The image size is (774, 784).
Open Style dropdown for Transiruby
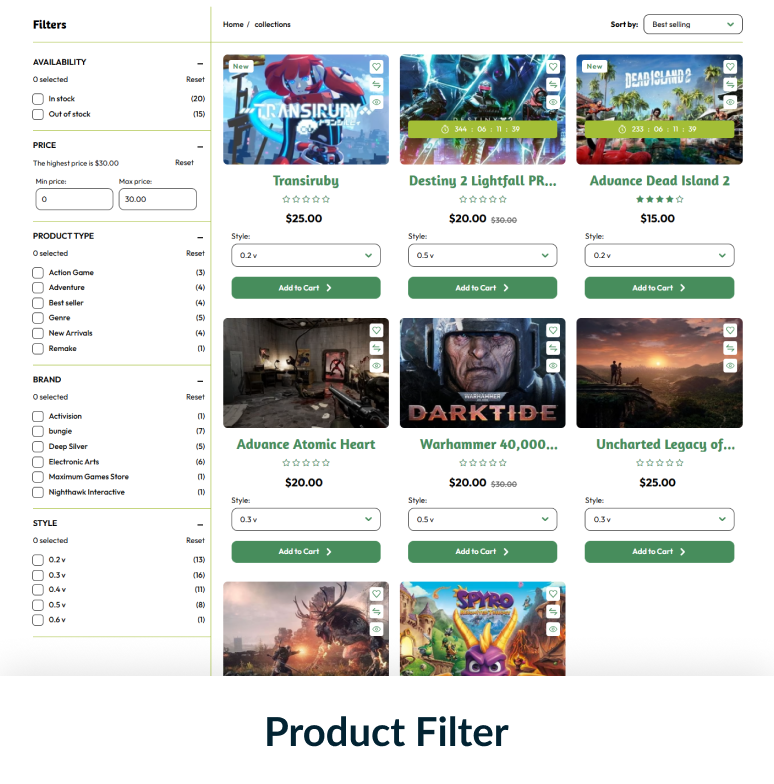306,256
